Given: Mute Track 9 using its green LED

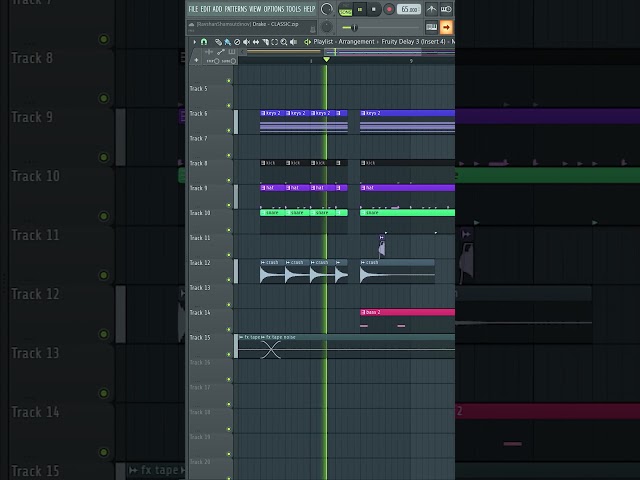Looking at the screenshot, I should 229,205.
